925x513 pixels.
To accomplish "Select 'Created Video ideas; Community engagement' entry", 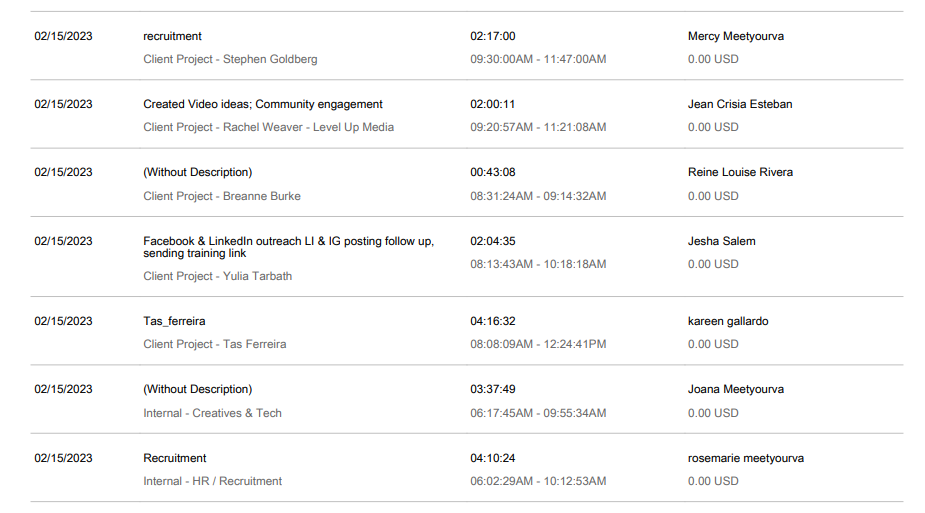I will coord(263,104).
